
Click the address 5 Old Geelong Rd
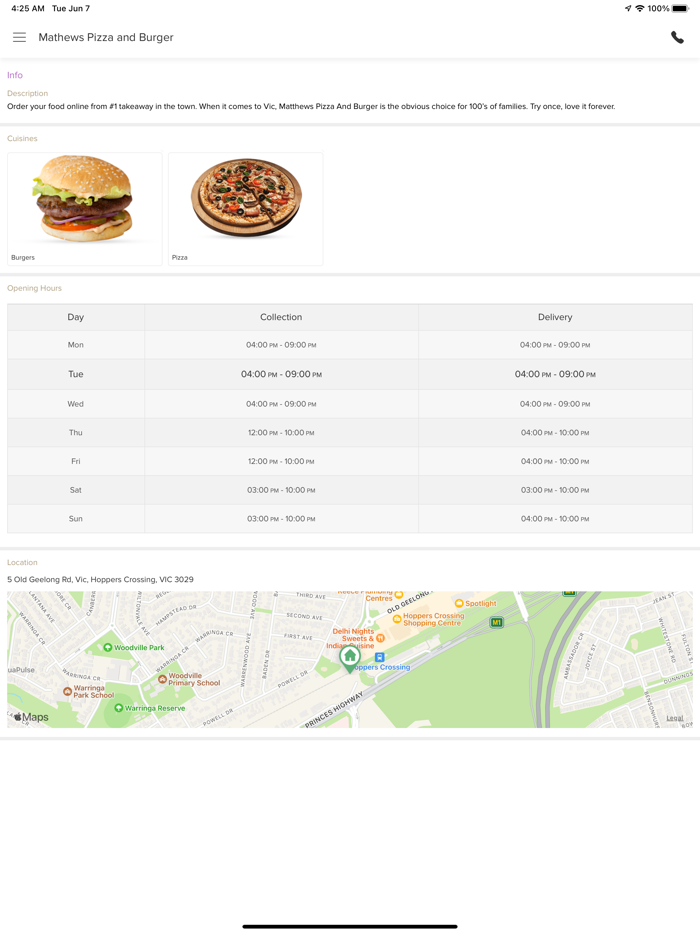pyautogui.click(x=100, y=579)
